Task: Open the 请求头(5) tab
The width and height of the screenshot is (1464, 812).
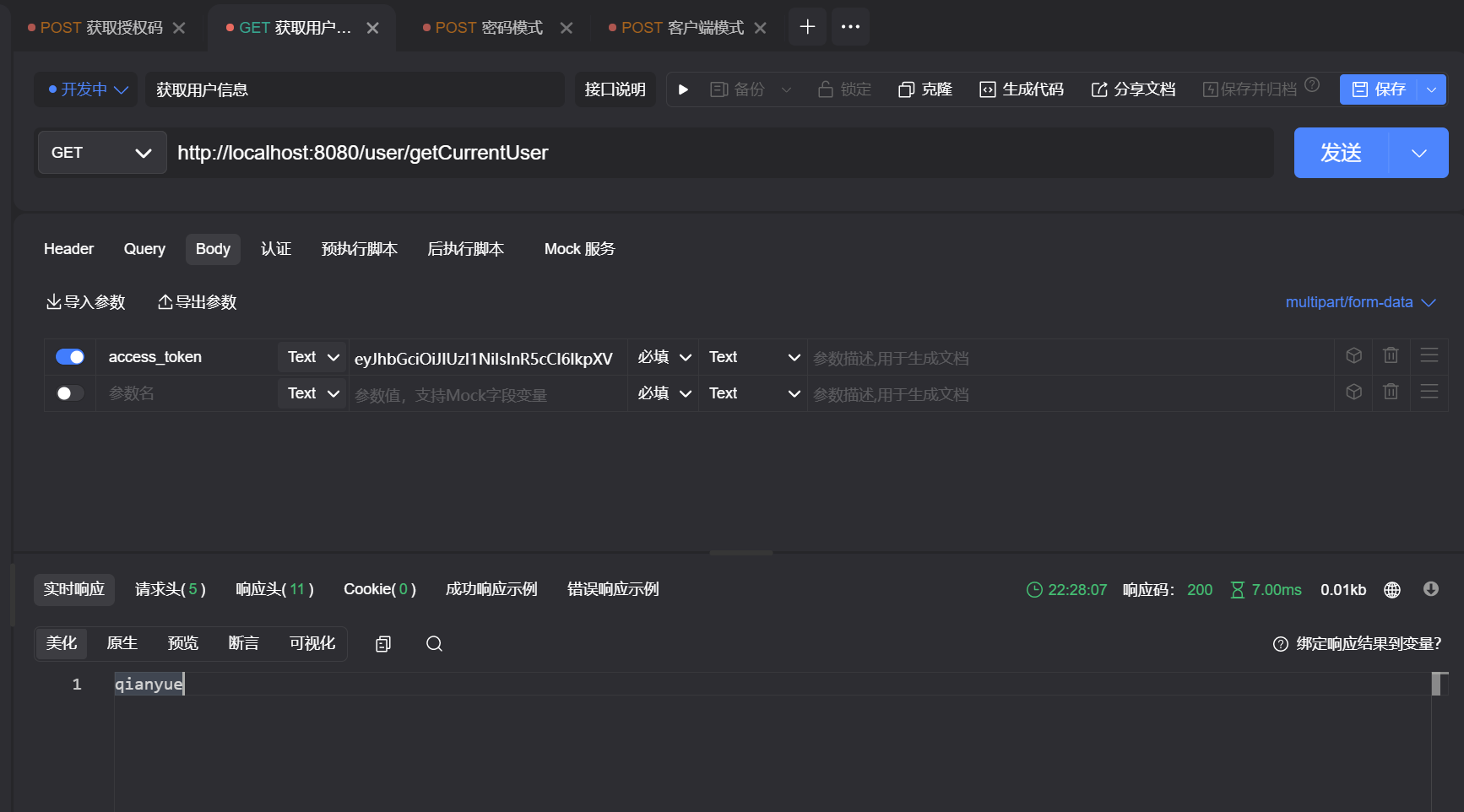Action: [x=171, y=589]
